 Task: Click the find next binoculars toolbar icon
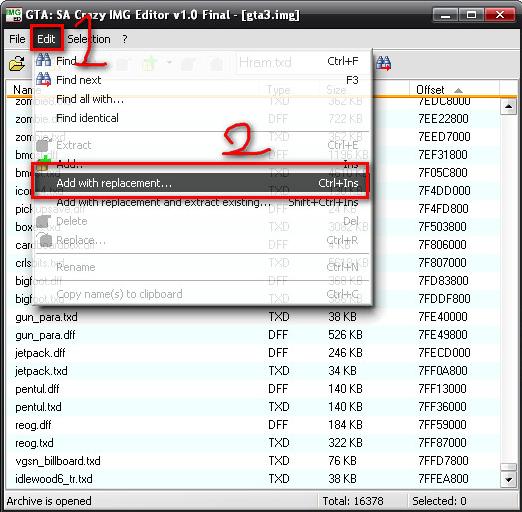click(x=384, y=63)
